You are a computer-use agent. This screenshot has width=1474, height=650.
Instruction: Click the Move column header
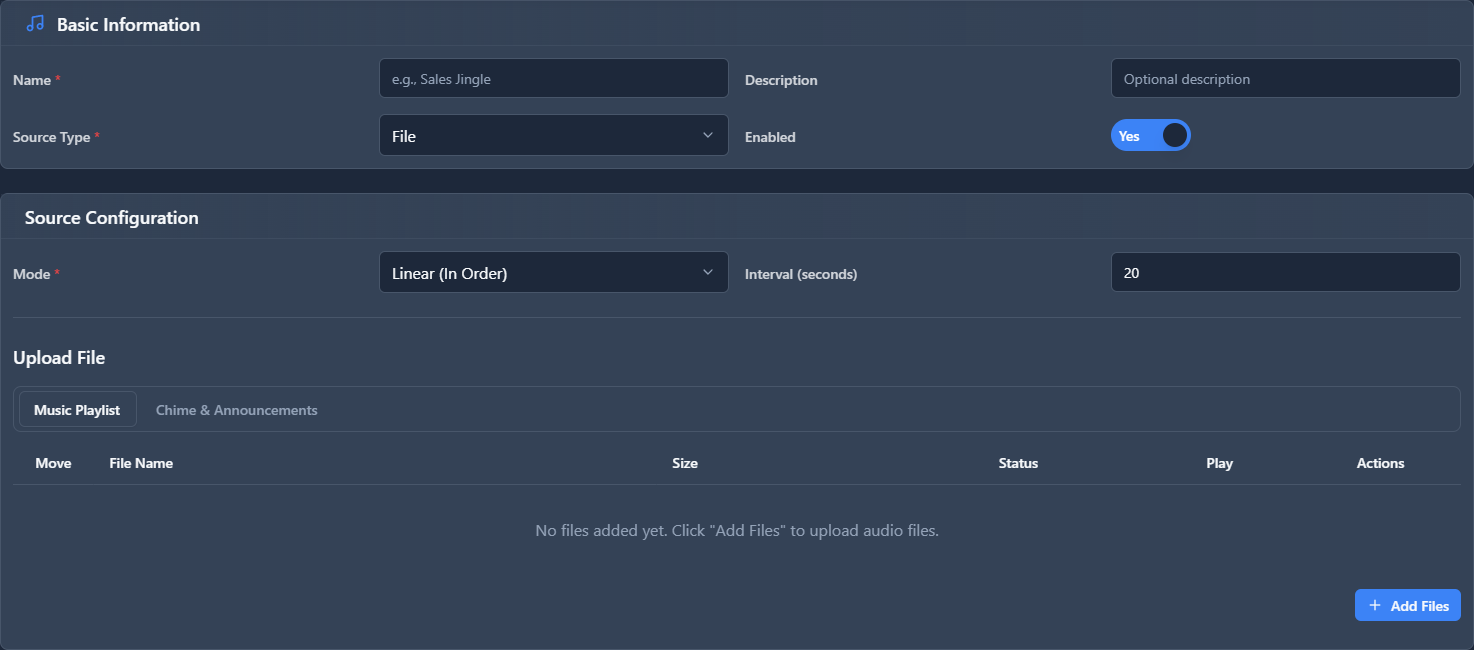53,463
